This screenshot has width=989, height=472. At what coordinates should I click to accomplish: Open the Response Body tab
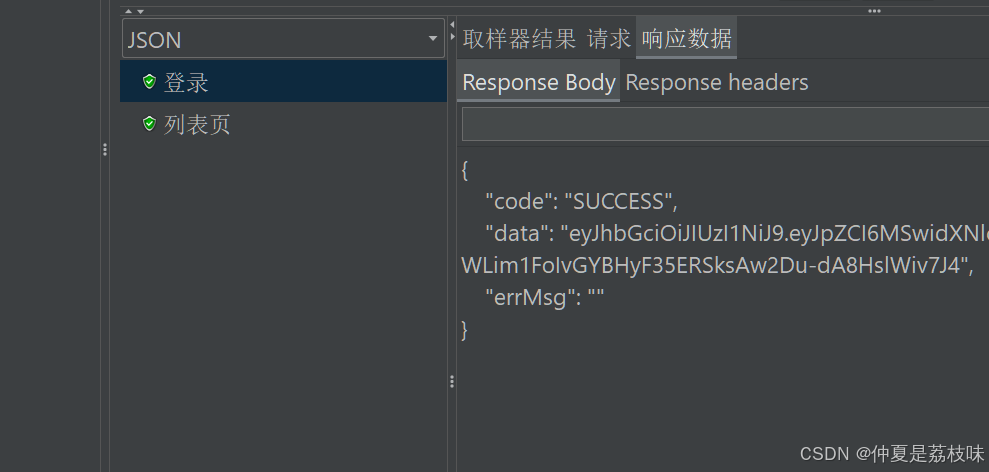[x=539, y=81]
